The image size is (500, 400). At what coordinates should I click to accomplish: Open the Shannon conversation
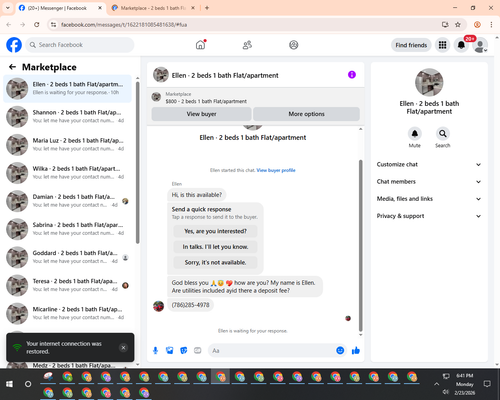[67, 117]
